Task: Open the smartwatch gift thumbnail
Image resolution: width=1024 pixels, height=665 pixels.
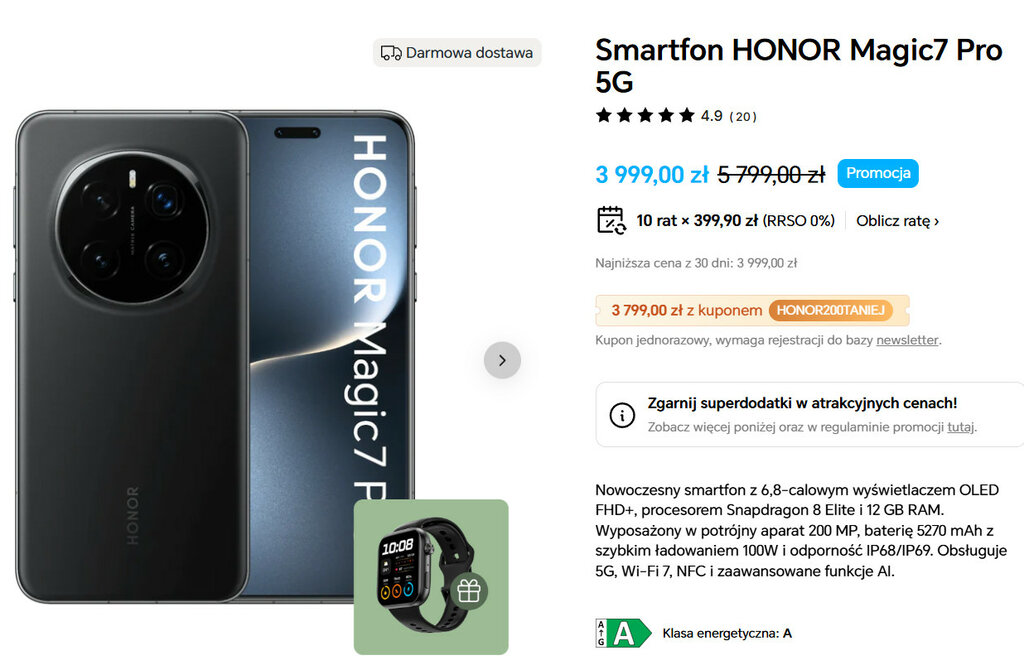Action: (x=431, y=577)
